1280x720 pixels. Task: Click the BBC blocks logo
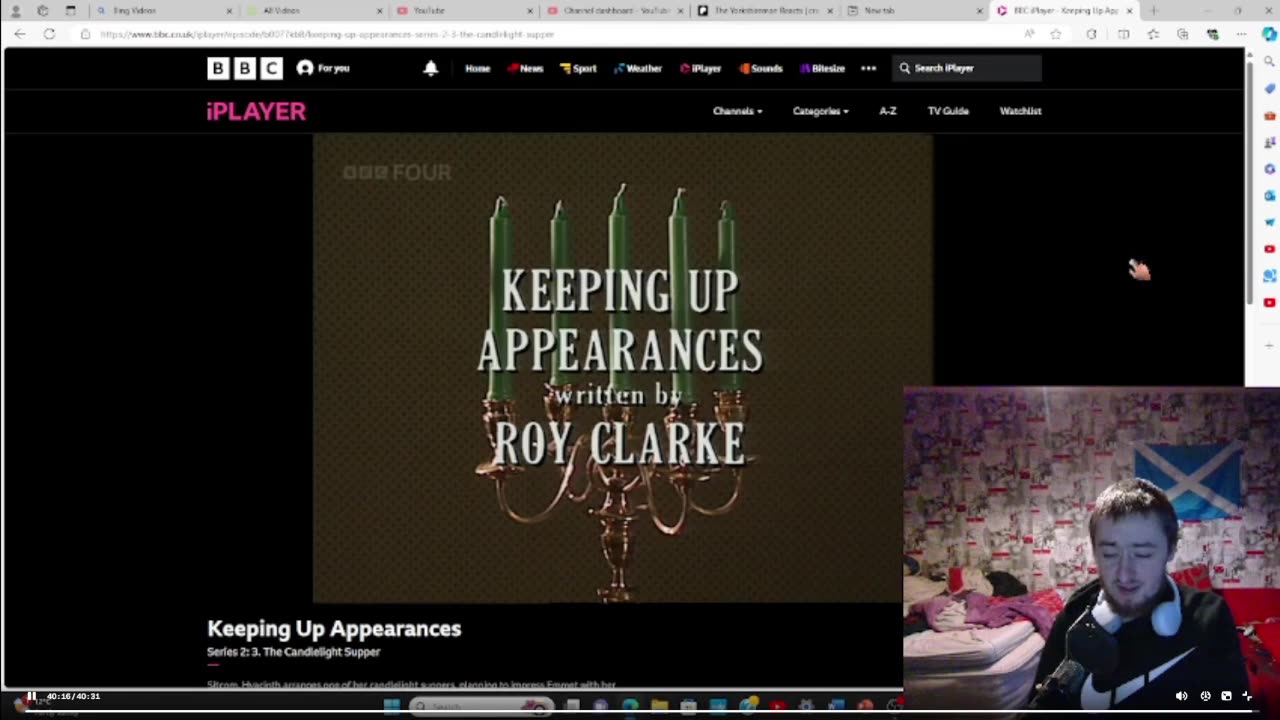pos(245,68)
